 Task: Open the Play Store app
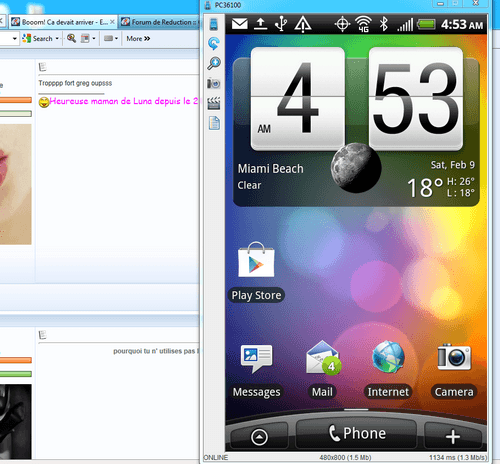click(256, 272)
